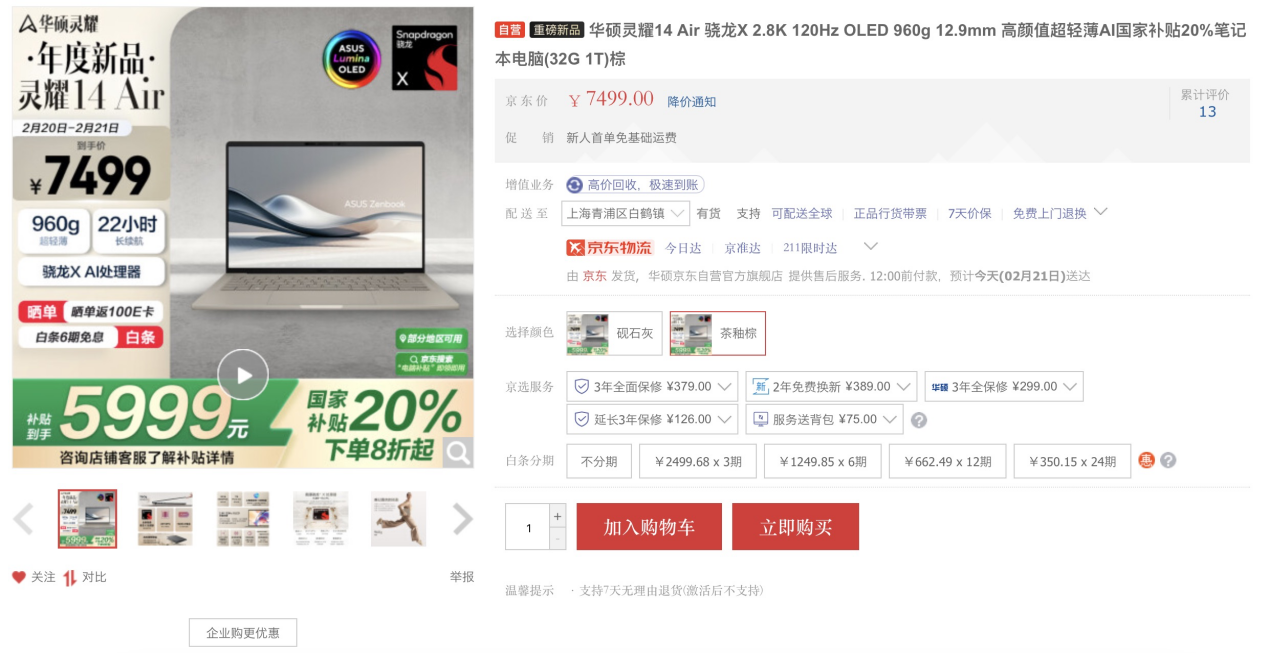Click help icon next to 服务送背包

click(x=919, y=420)
